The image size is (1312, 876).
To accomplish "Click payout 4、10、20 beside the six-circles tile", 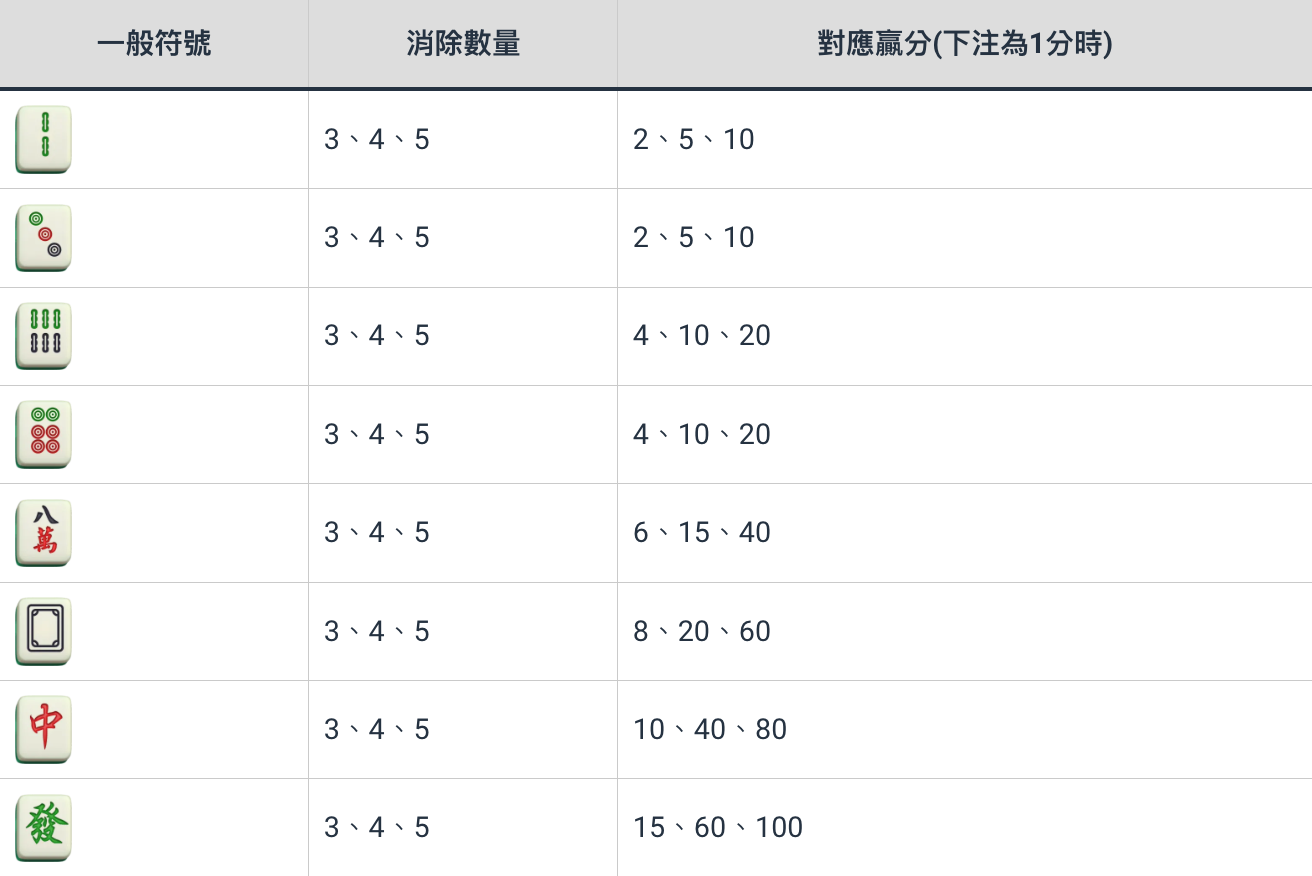I will 702,434.
